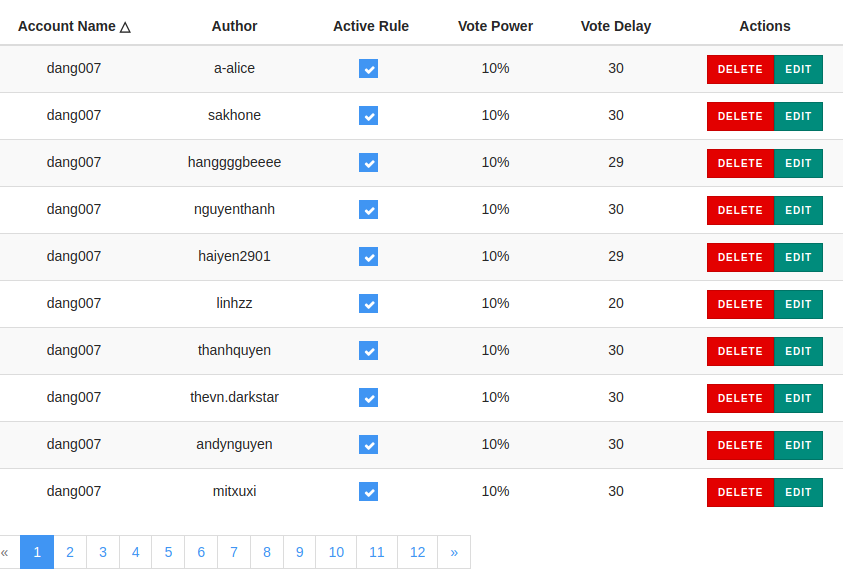
Task: Sort by Account Name ascending triangle
Action: 125,26
